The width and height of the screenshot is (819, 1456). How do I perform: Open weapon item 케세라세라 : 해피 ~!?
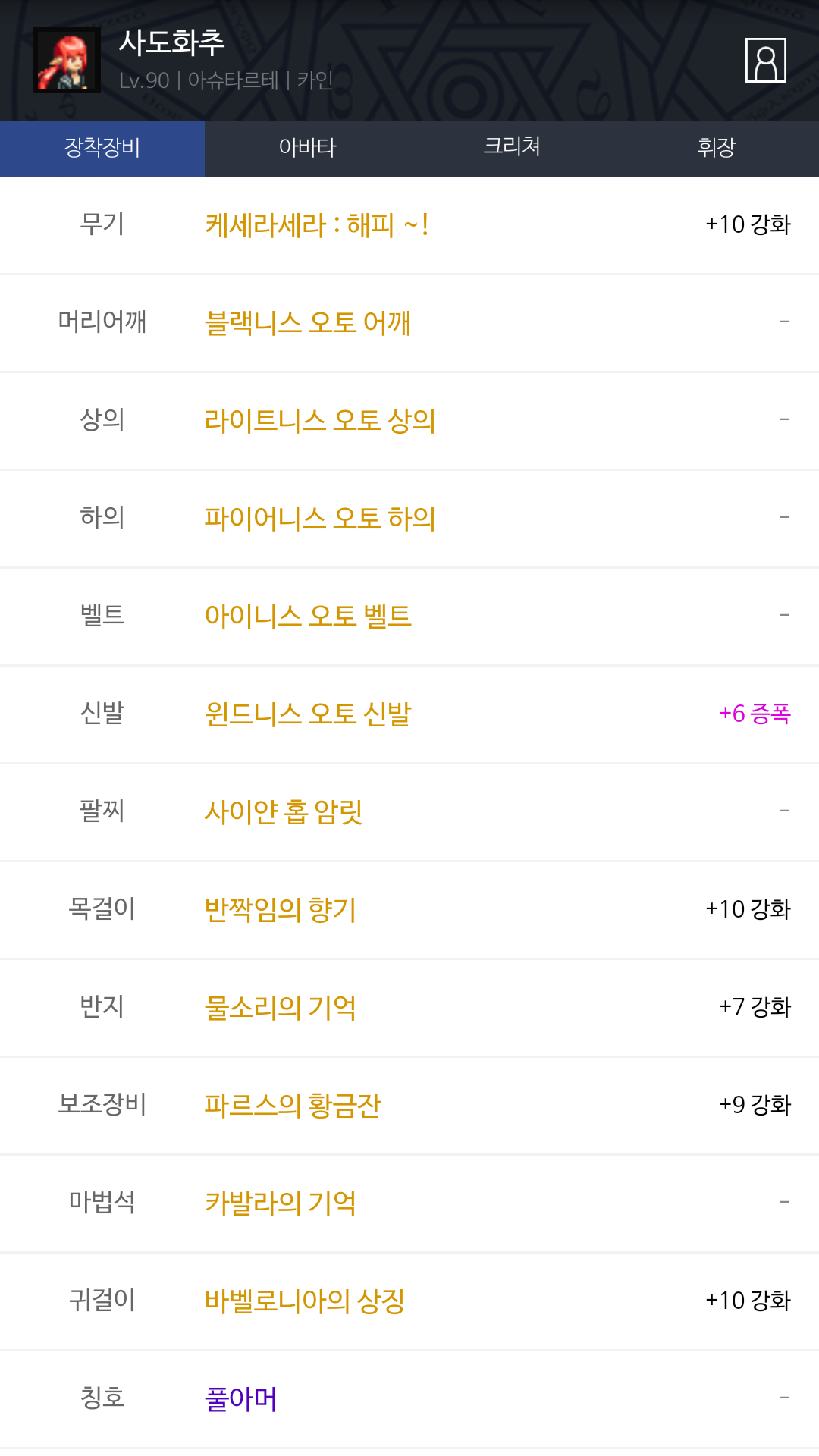tap(317, 225)
